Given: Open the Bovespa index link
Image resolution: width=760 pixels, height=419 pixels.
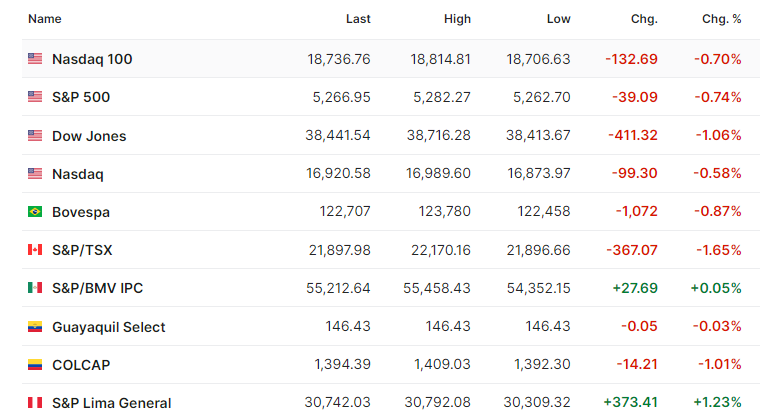Looking at the screenshot, I should [81, 212].
